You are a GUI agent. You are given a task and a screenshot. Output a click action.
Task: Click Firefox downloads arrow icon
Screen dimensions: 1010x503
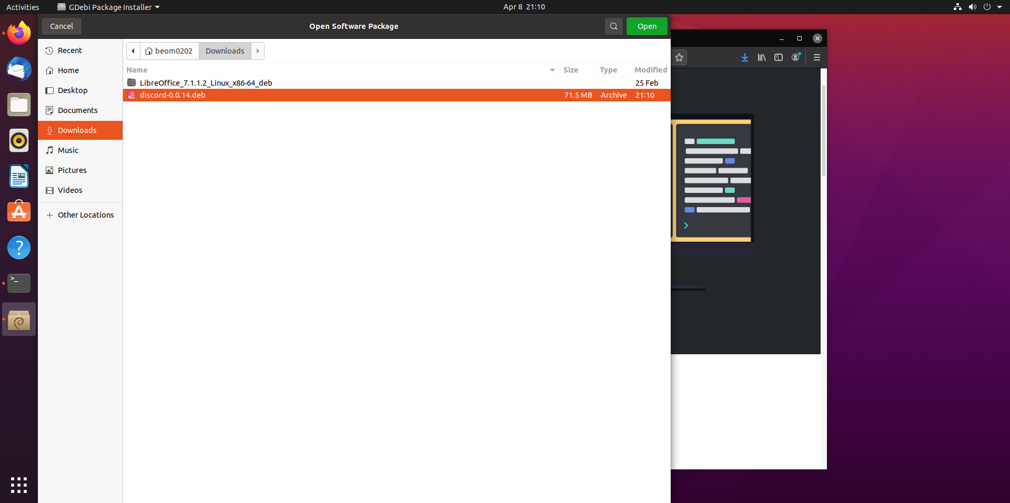point(744,58)
